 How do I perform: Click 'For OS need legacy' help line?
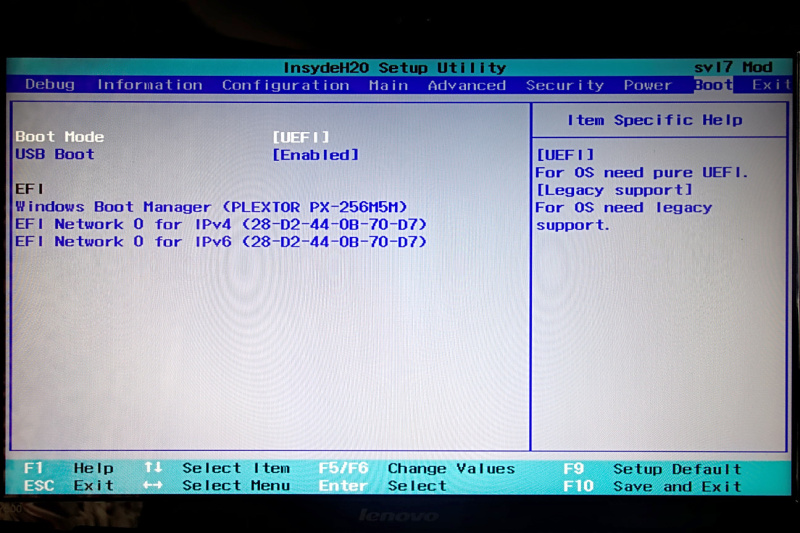coord(623,208)
